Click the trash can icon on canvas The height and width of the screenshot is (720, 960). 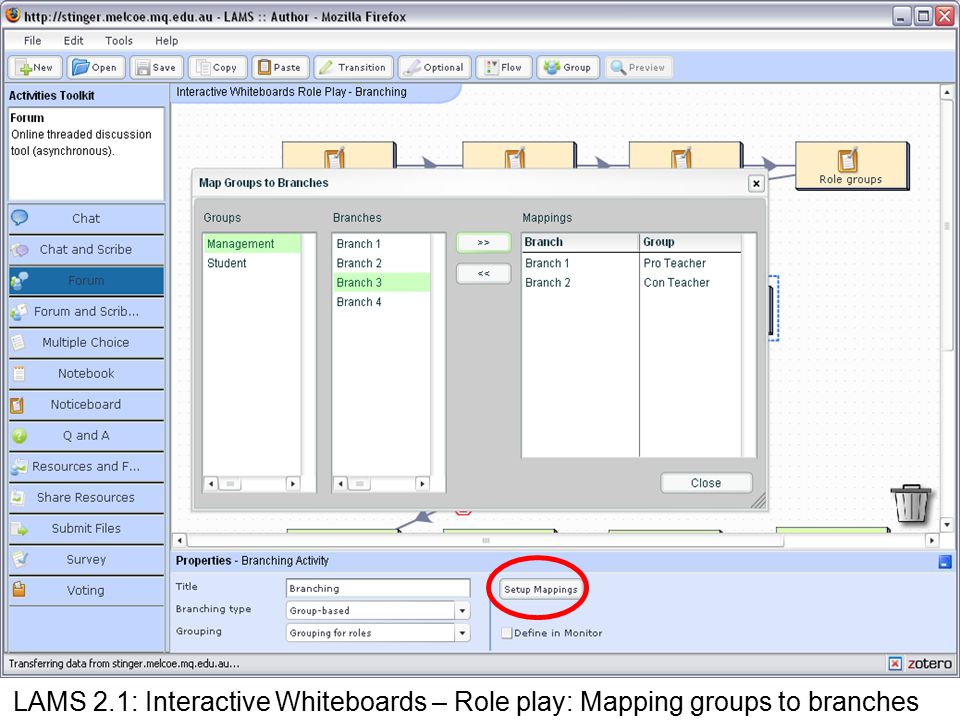coord(911,503)
